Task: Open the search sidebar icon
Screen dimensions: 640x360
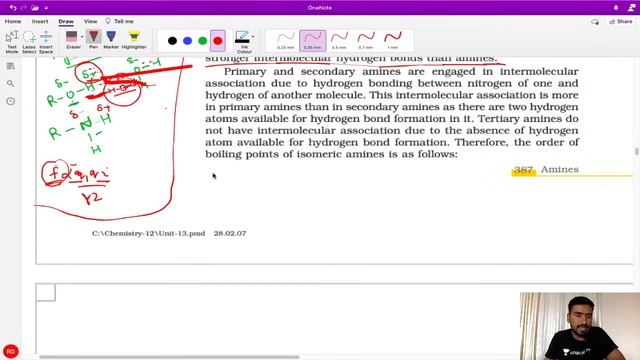Action: point(11,84)
